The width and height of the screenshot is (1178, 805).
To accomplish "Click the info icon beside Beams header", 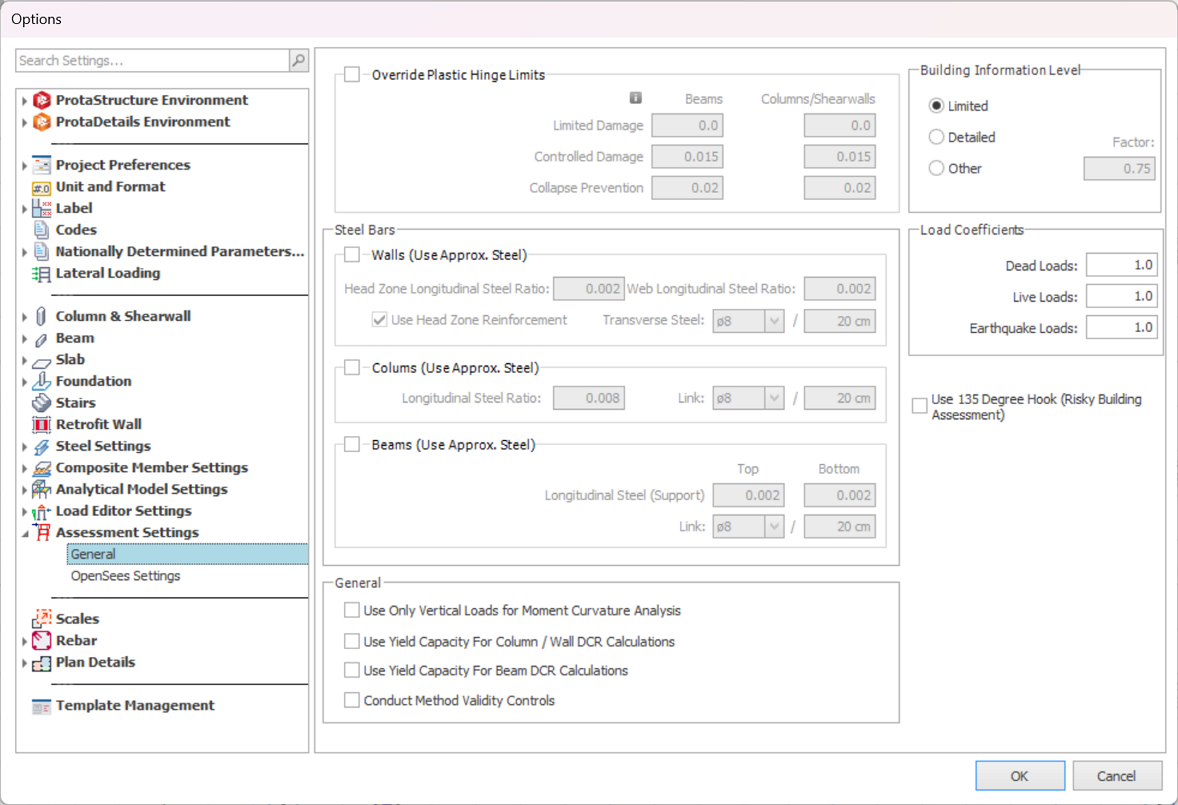I will (635, 99).
